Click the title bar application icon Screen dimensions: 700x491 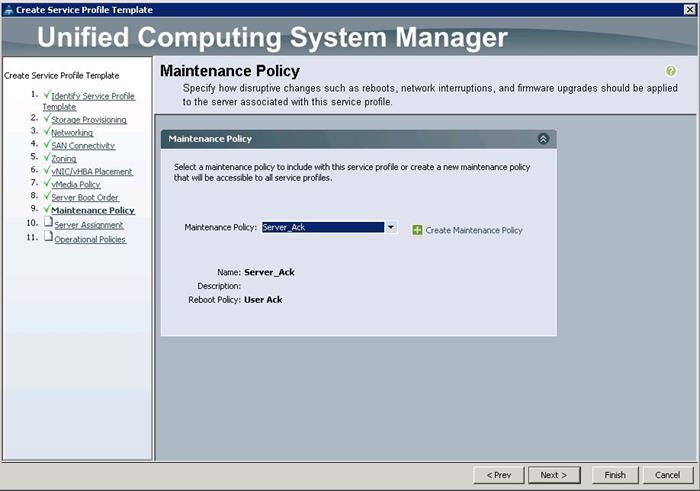(8, 10)
